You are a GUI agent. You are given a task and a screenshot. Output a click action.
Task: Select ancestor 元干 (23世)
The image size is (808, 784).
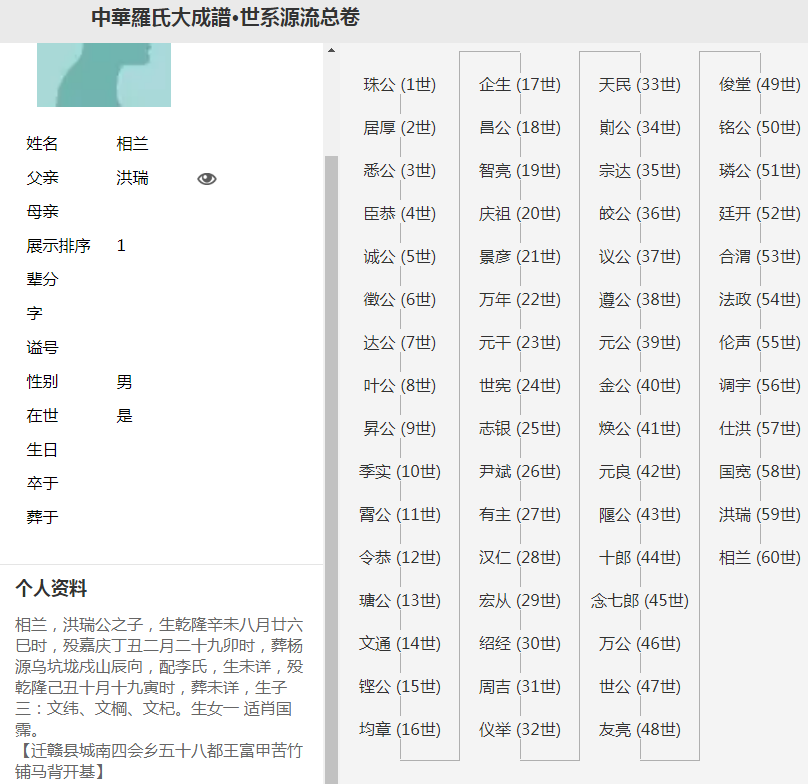point(519,343)
